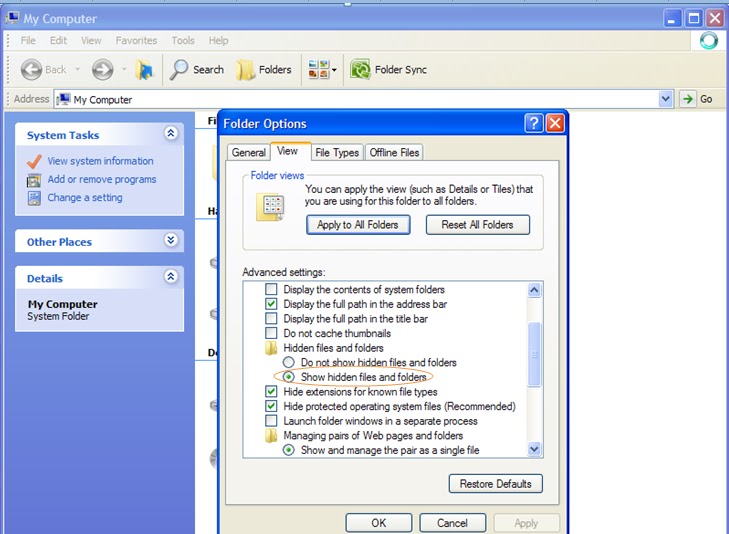Check Display the full path in title bar
The height and width of the screenshot is (534, 729).
coord(271,318)
